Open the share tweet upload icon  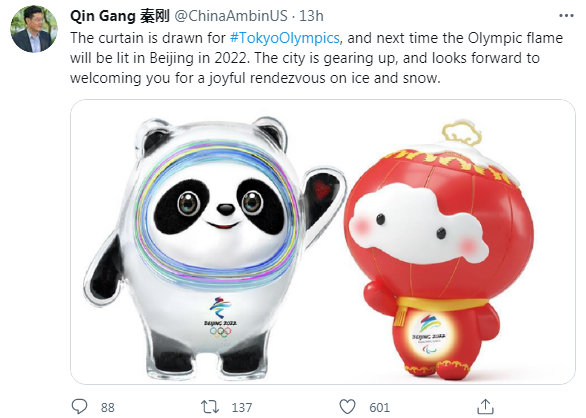485,406
